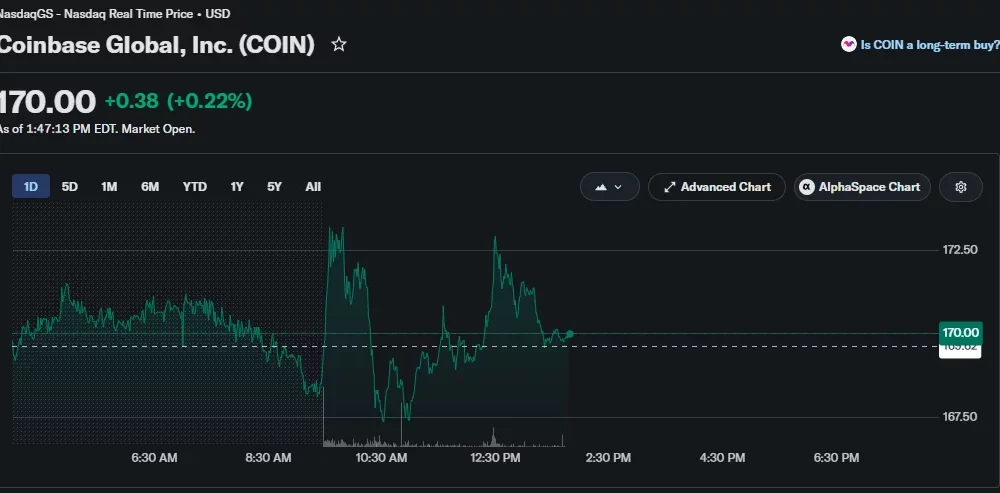Click the 12:30 PM time axis label

pyautogui.click(x=495, y=457)
